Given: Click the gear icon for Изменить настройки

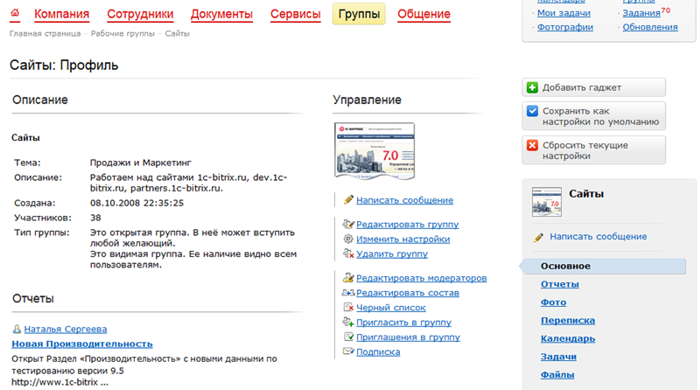Looking at the screenshot, I should (348, 239).
